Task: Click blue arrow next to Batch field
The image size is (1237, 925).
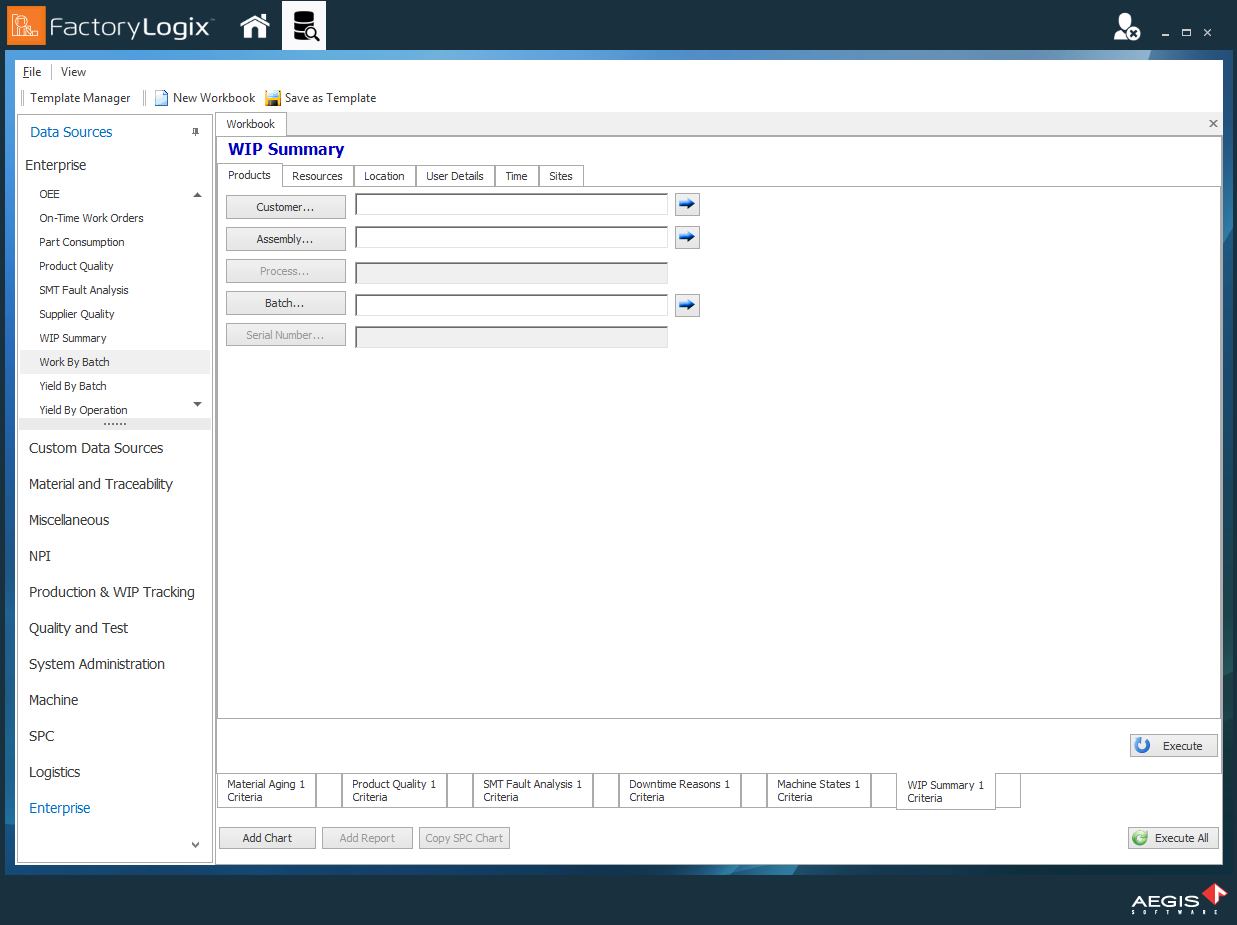Action: coord(687,305)
